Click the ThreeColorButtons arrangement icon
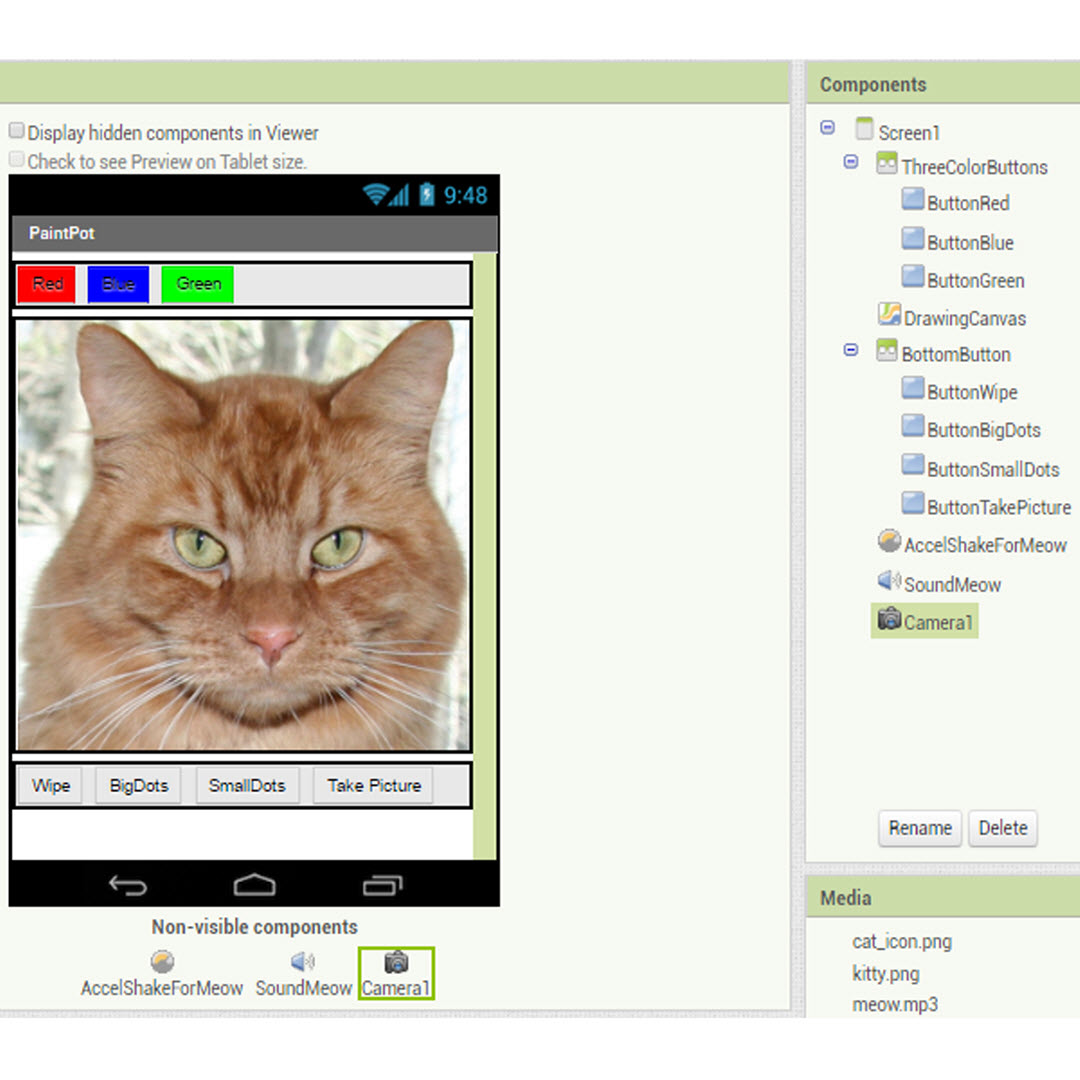Image resolution: width=1080 pixels, height=1080 pixels. pyautogui.click(x=886, y=163)
